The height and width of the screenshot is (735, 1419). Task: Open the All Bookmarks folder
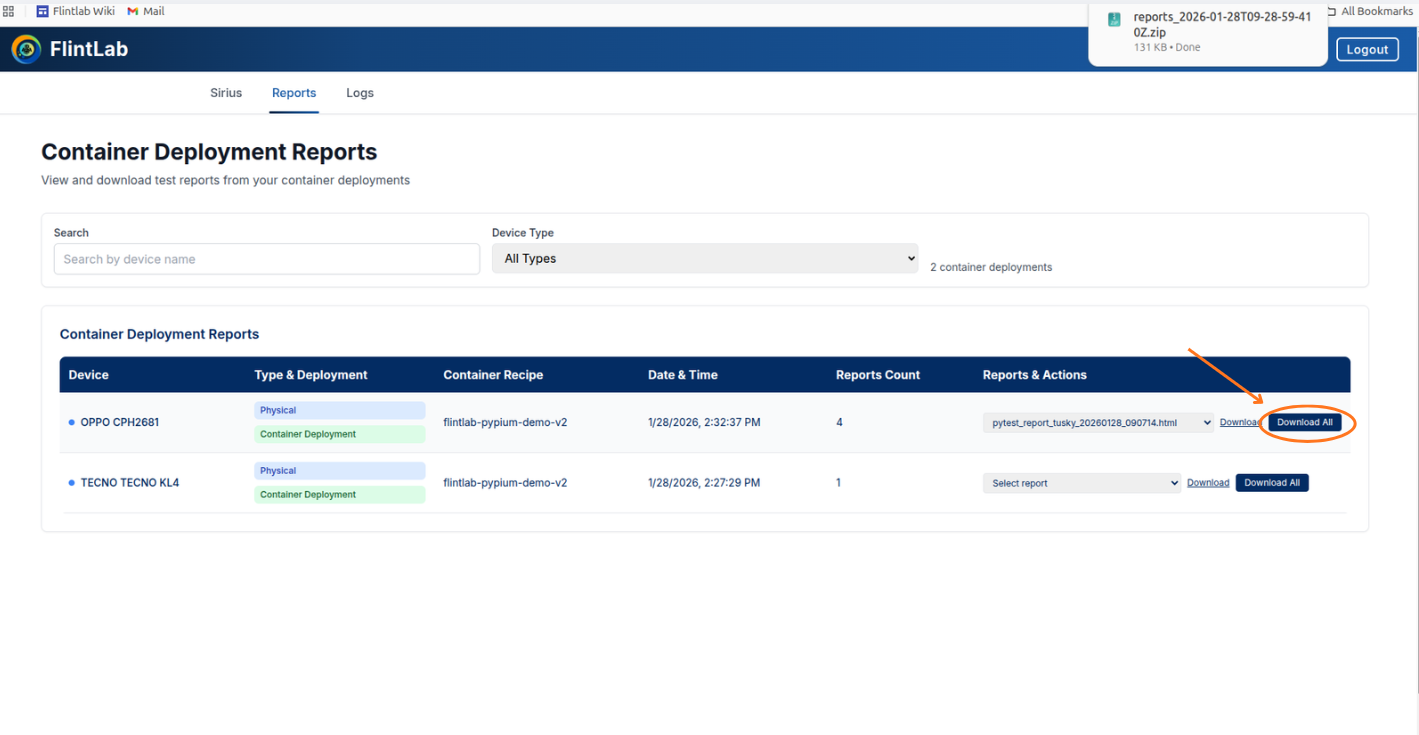pyautogui.click(x=1369, y=11)
